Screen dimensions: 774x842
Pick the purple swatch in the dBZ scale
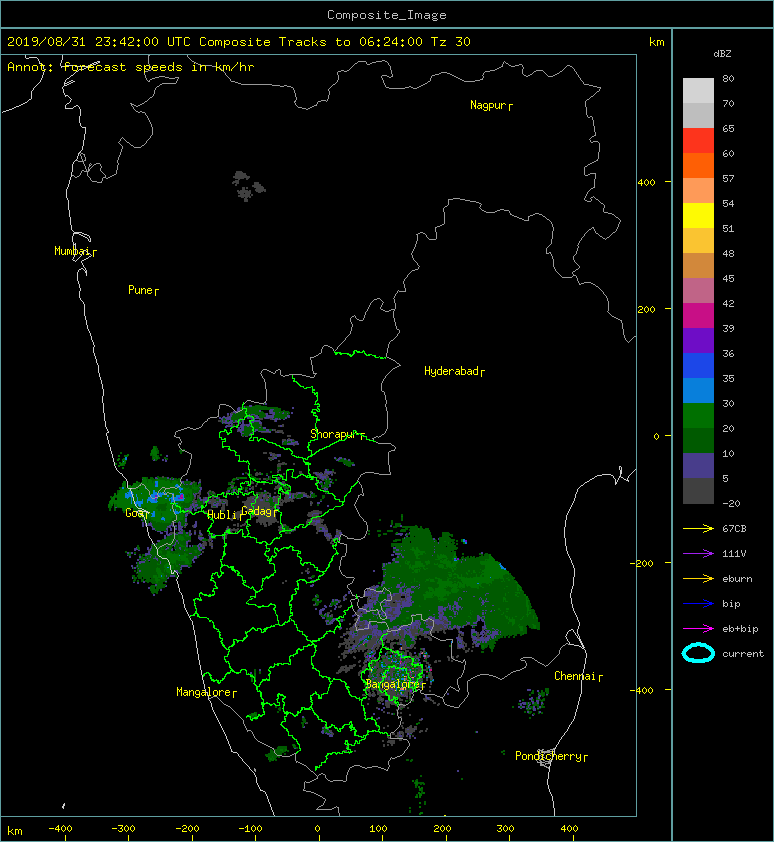698,340
